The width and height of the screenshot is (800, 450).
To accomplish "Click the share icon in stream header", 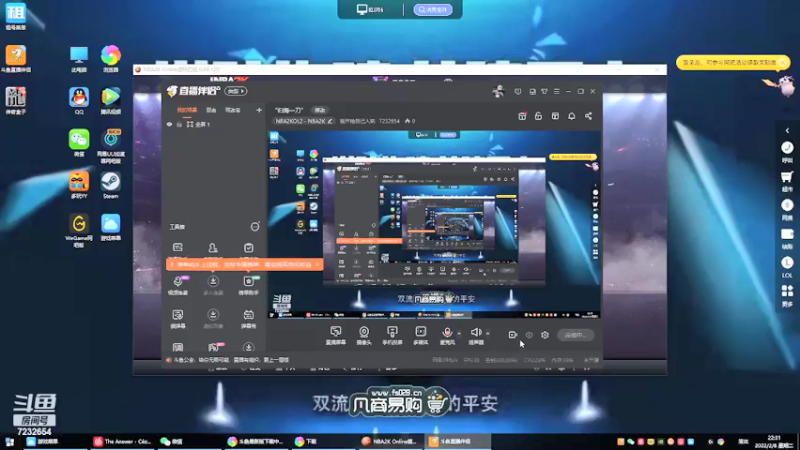I will [588, 116].
